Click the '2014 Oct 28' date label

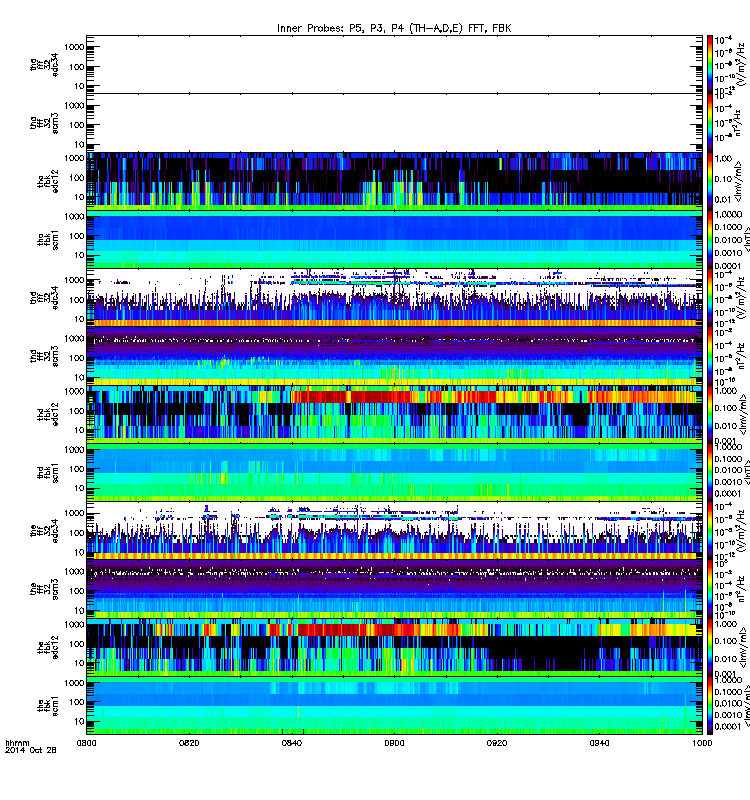pyautogui.click(x=31, y=750)
